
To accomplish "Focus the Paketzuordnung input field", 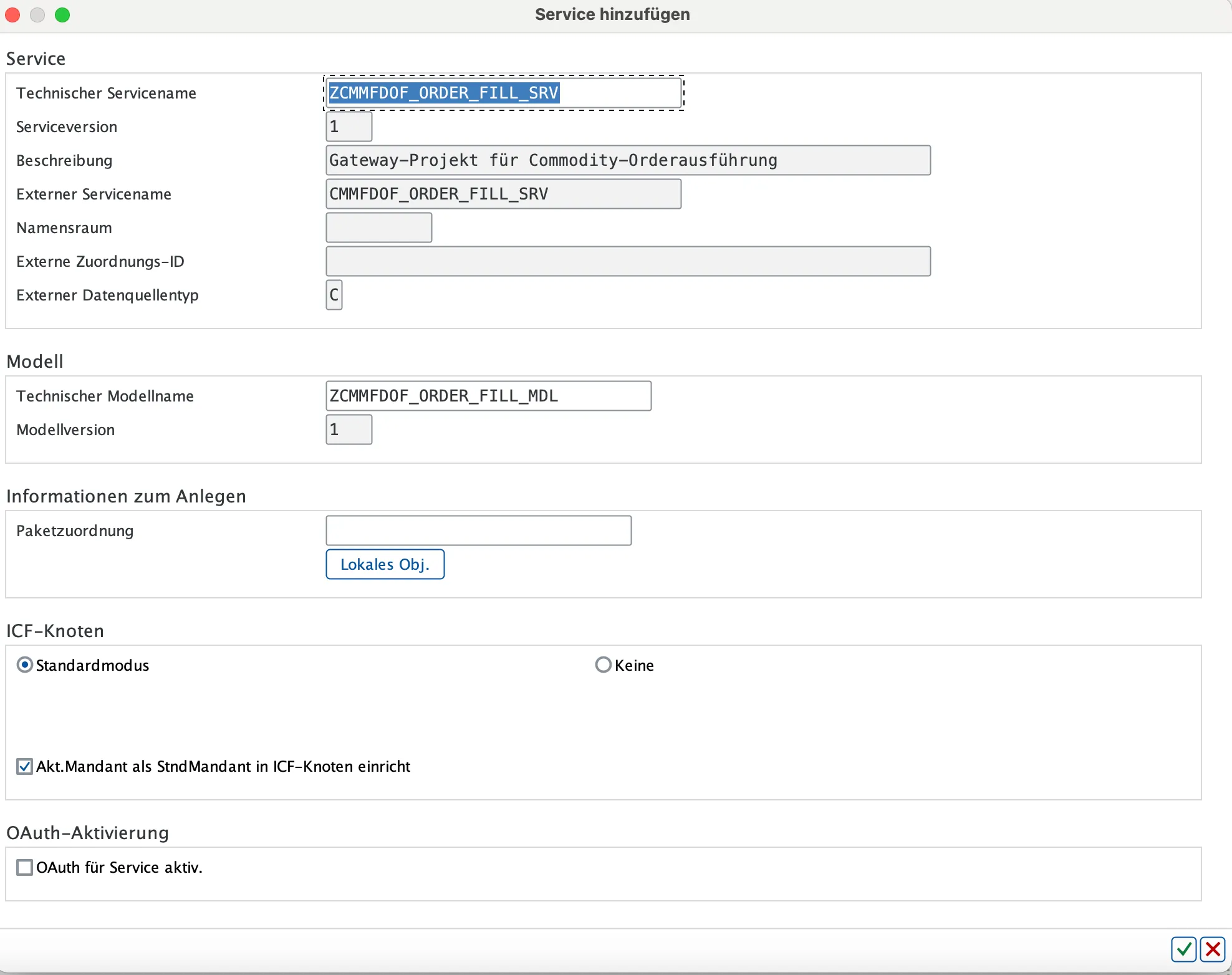I will click(x=478, y=531).
